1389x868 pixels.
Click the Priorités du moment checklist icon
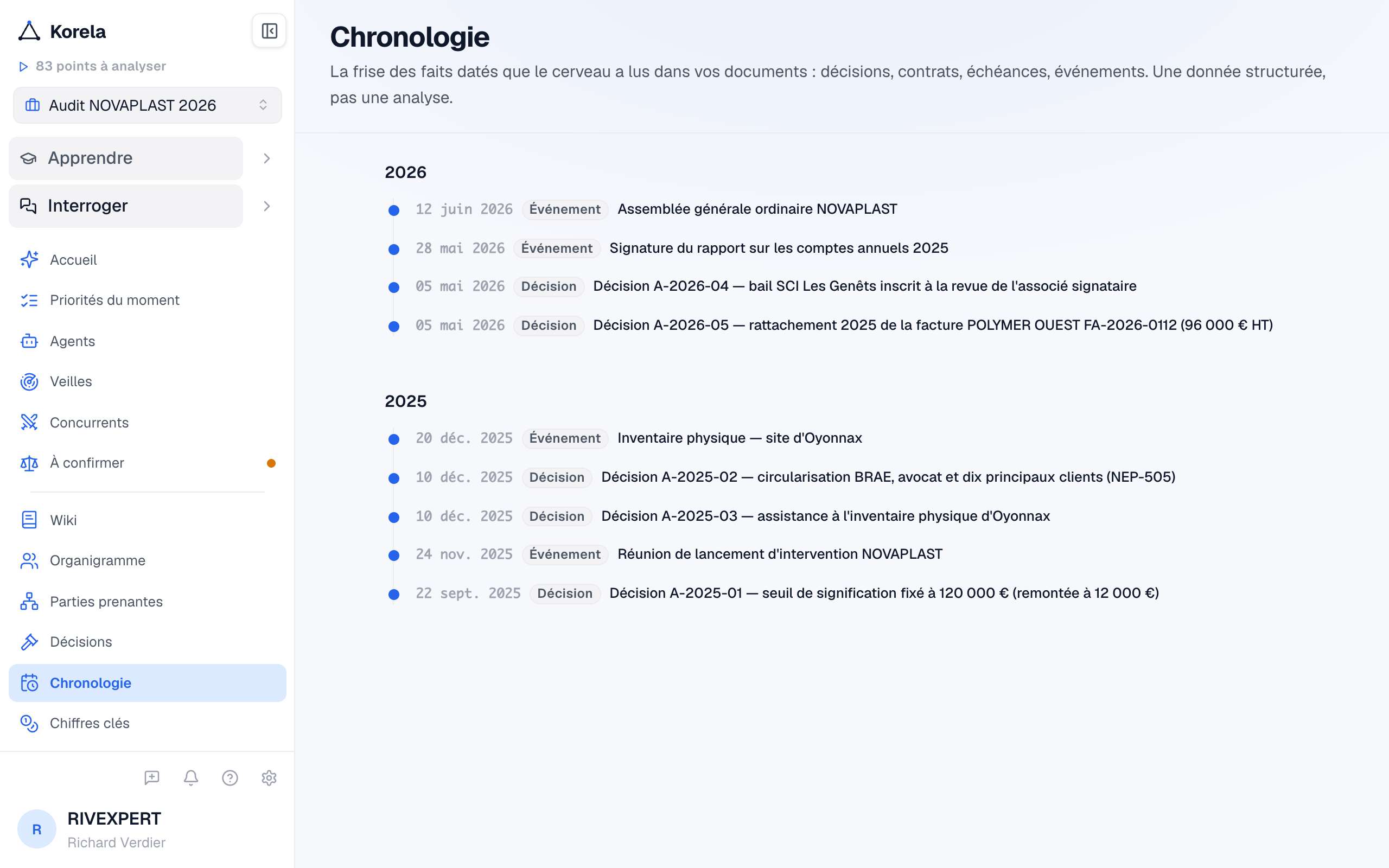point(29,300)
